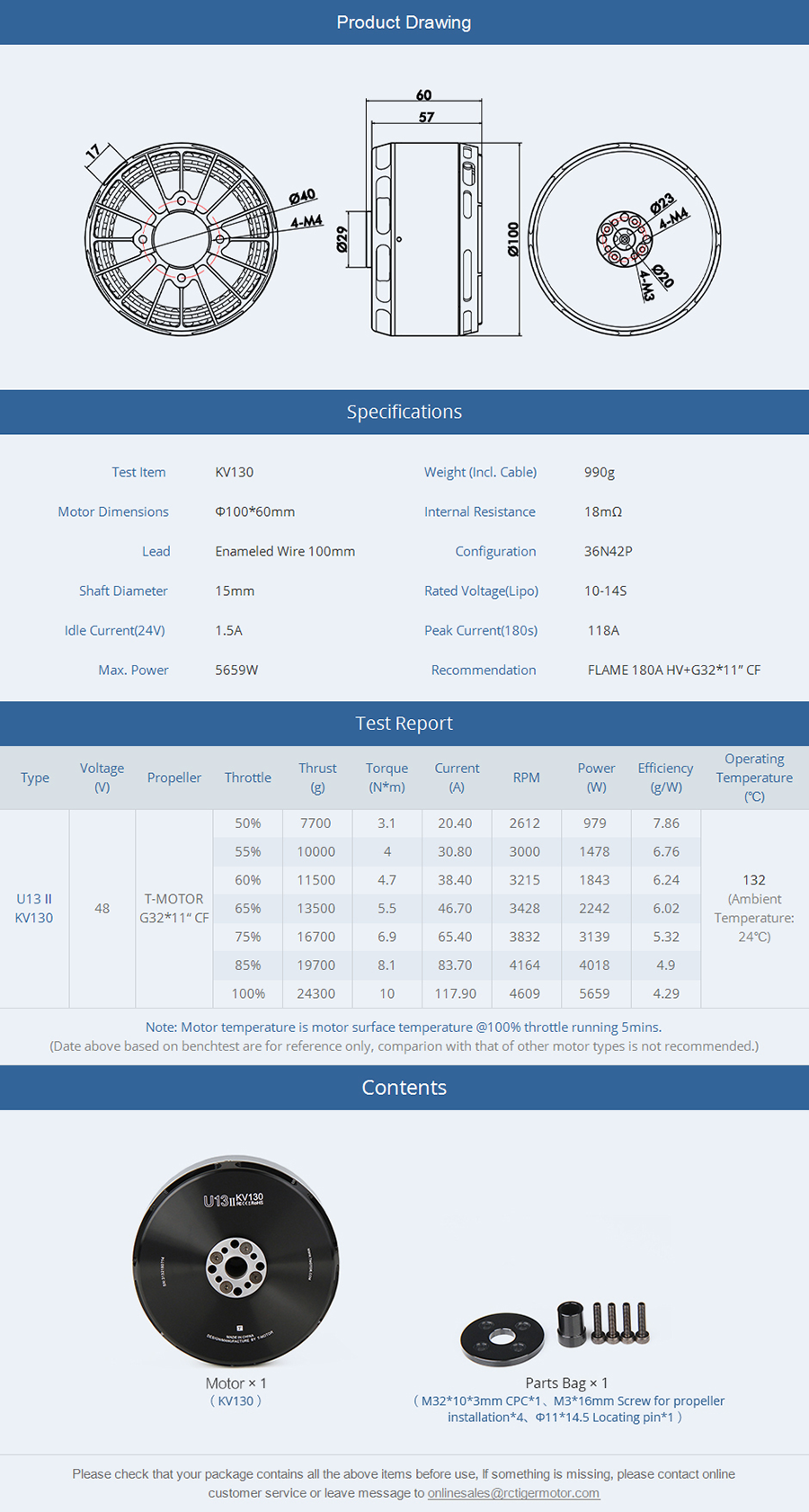Select the 36N42P configuration value
The height and width of the screenshot is (1512, 809).
click(x=609, y=551)
